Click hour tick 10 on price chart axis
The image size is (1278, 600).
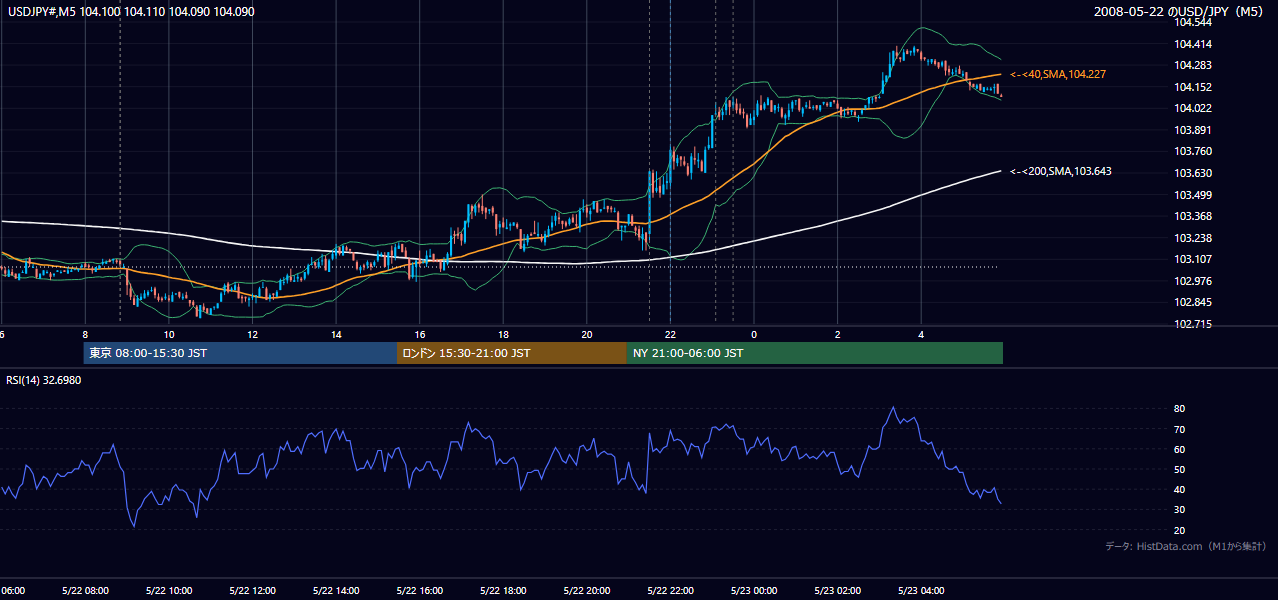169,334
